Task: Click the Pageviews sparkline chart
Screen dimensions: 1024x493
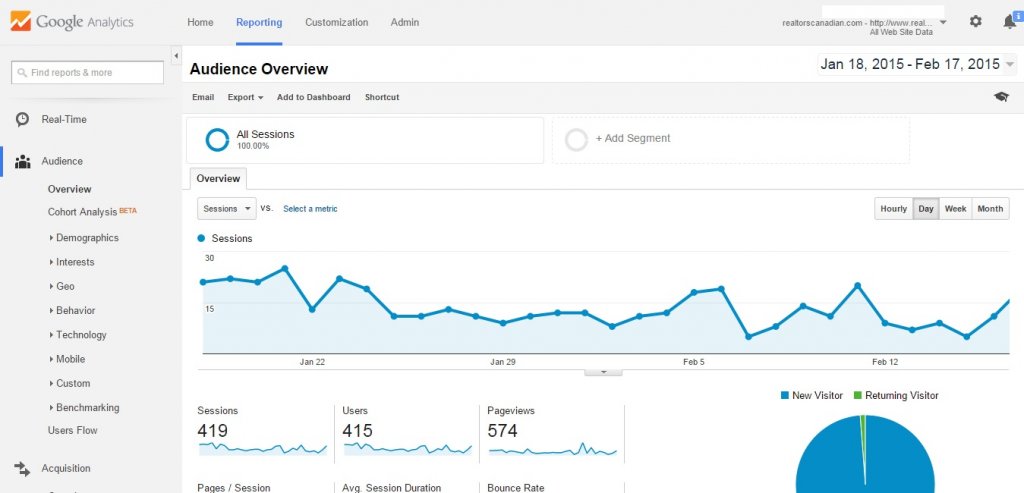Action: (x=552, y=449)
